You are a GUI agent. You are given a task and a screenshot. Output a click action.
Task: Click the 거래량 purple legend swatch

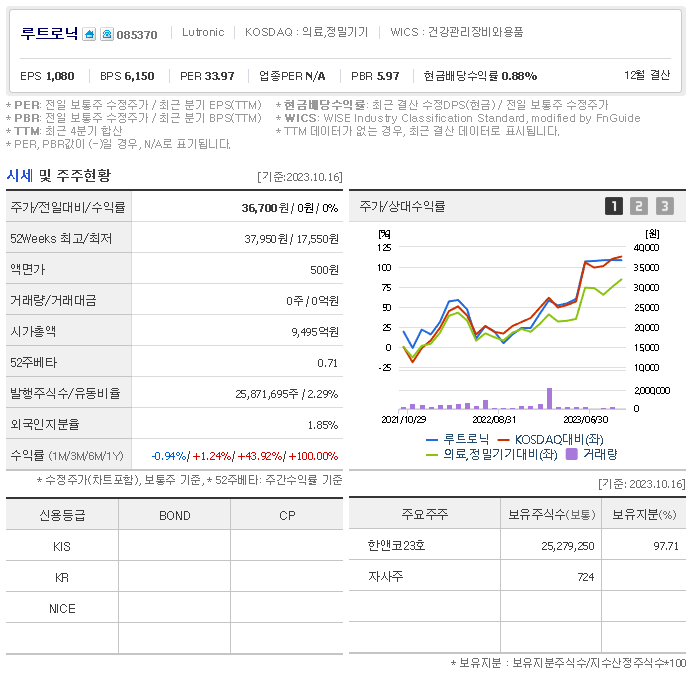pyautogui.click(x=572, y=454)
